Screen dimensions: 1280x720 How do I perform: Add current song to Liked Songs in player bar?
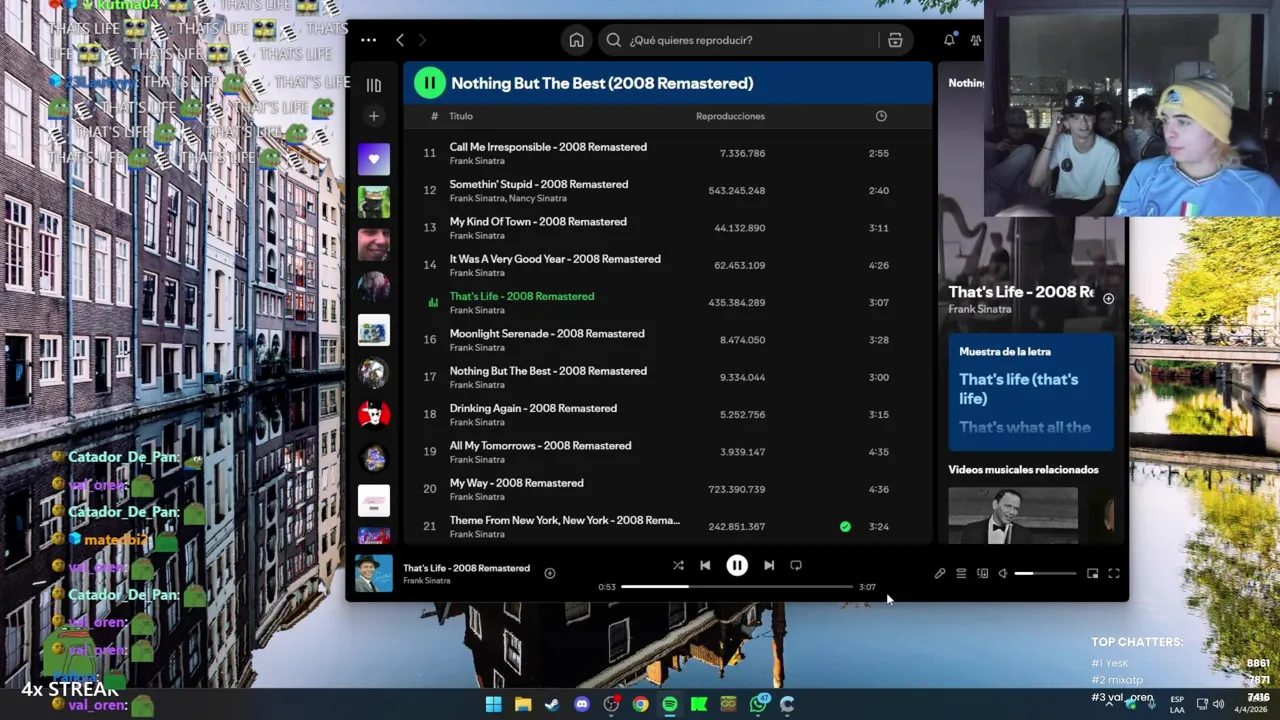[x=549, y=573]
